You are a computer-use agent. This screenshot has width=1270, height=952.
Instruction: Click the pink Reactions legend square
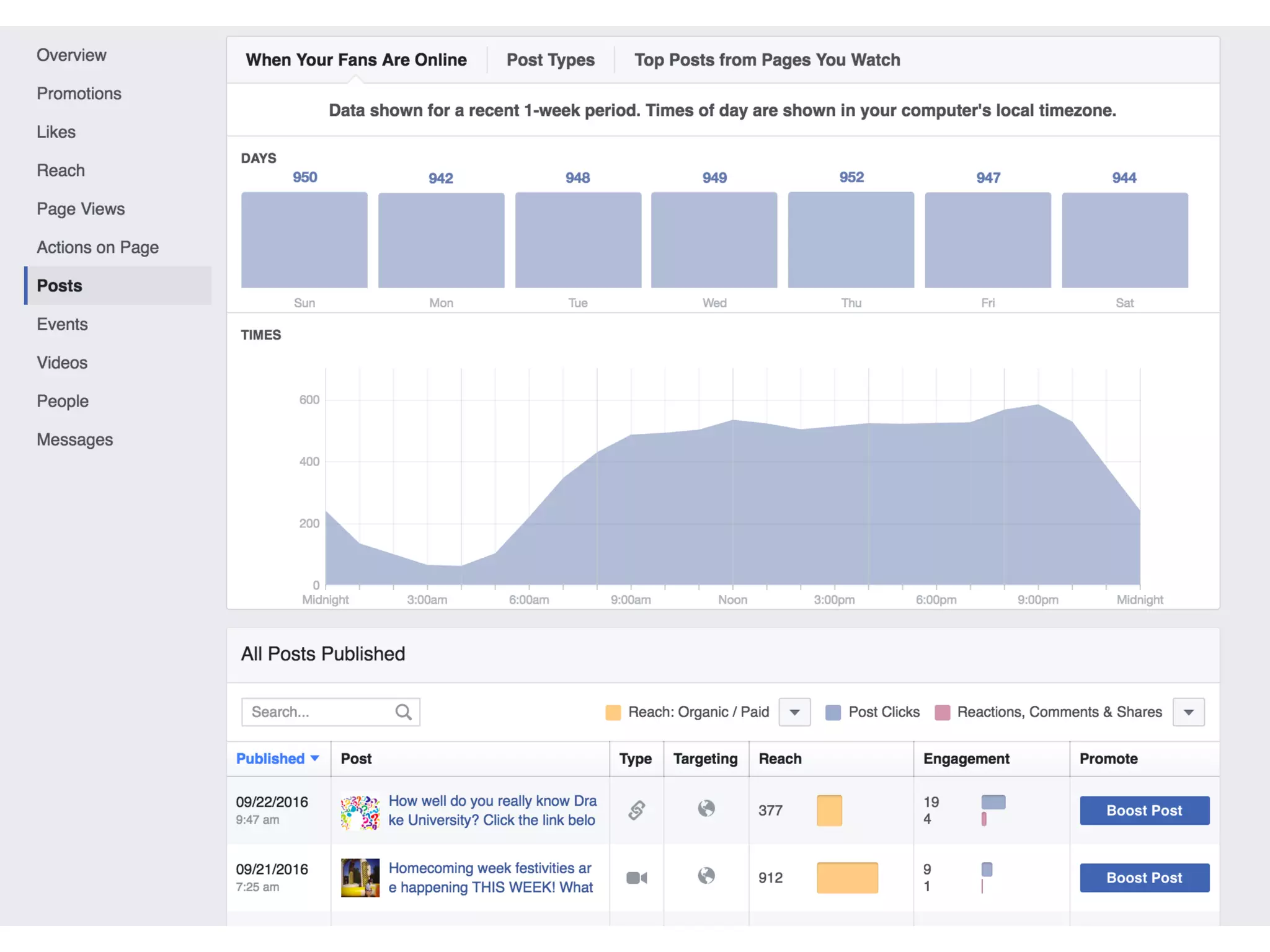pyautogui.click(x=942, y=712)
